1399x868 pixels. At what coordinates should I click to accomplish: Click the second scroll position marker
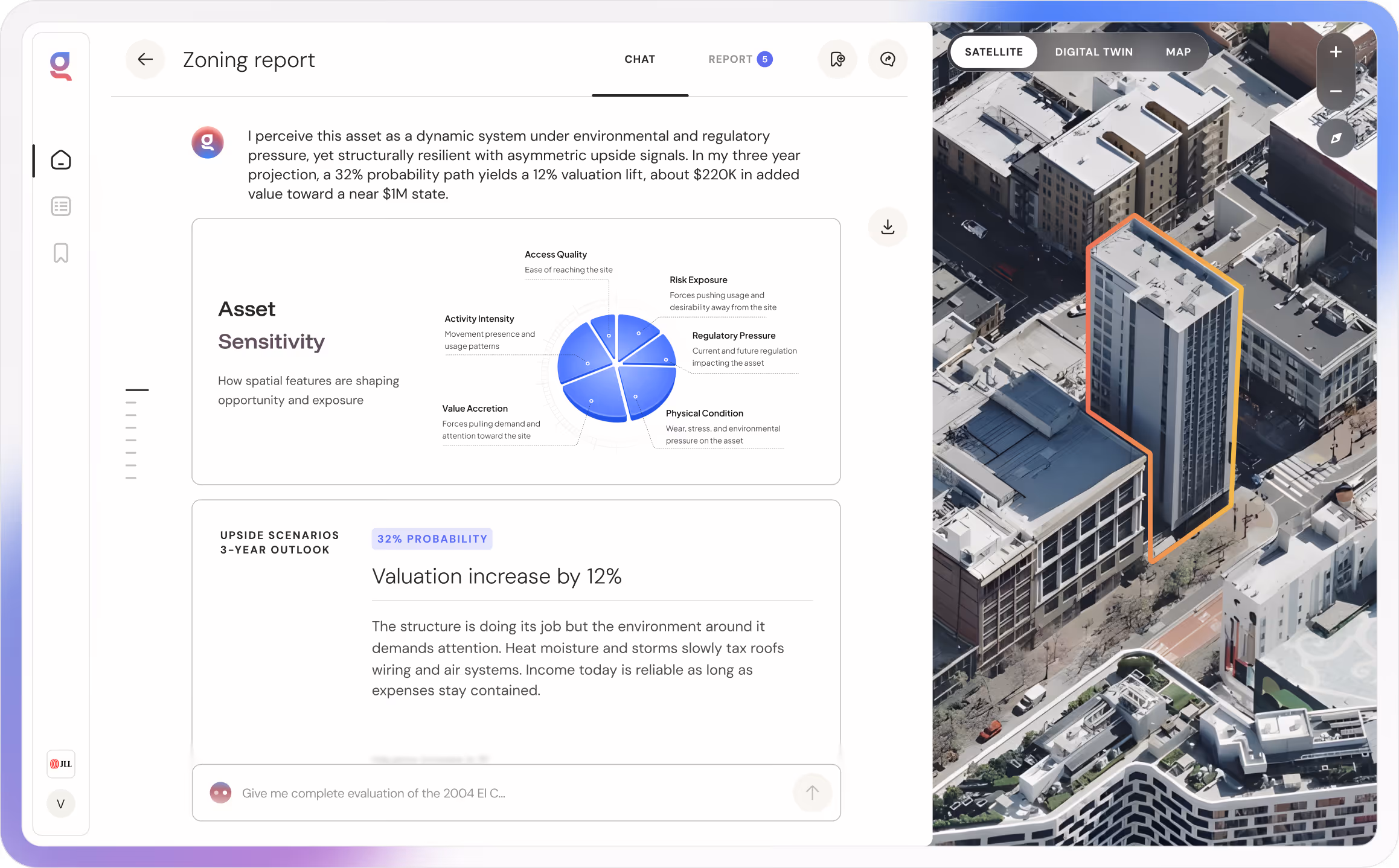tap(131, 403)
